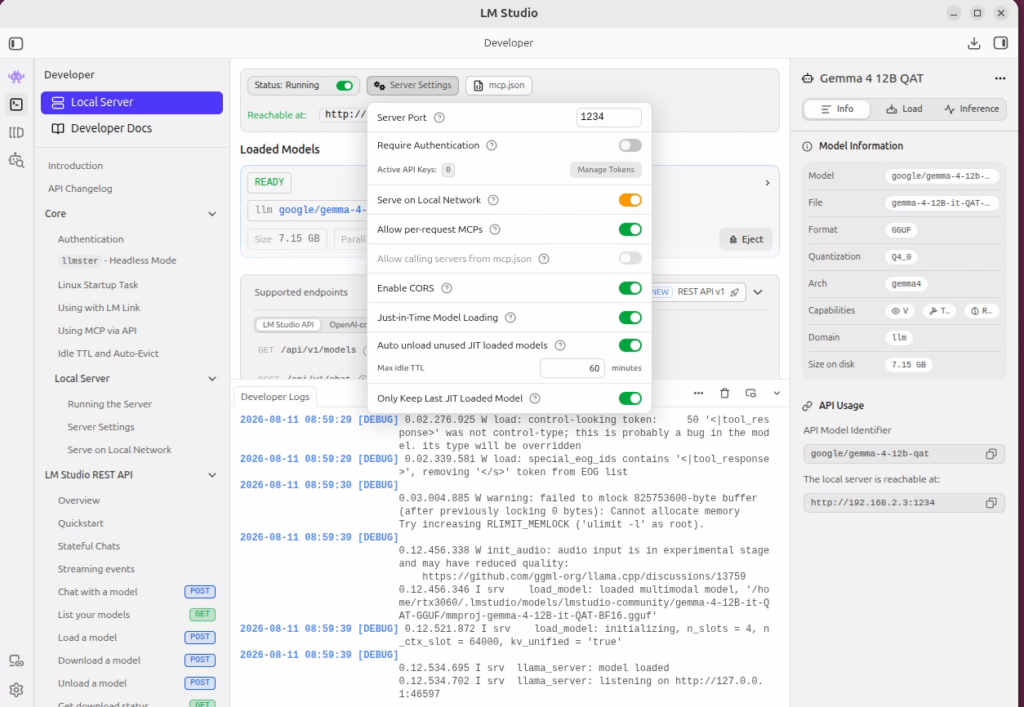Toggle Allow calling servers from mcp.json
This screenshot has height=707, width=1024.
(x=630, y=259)
